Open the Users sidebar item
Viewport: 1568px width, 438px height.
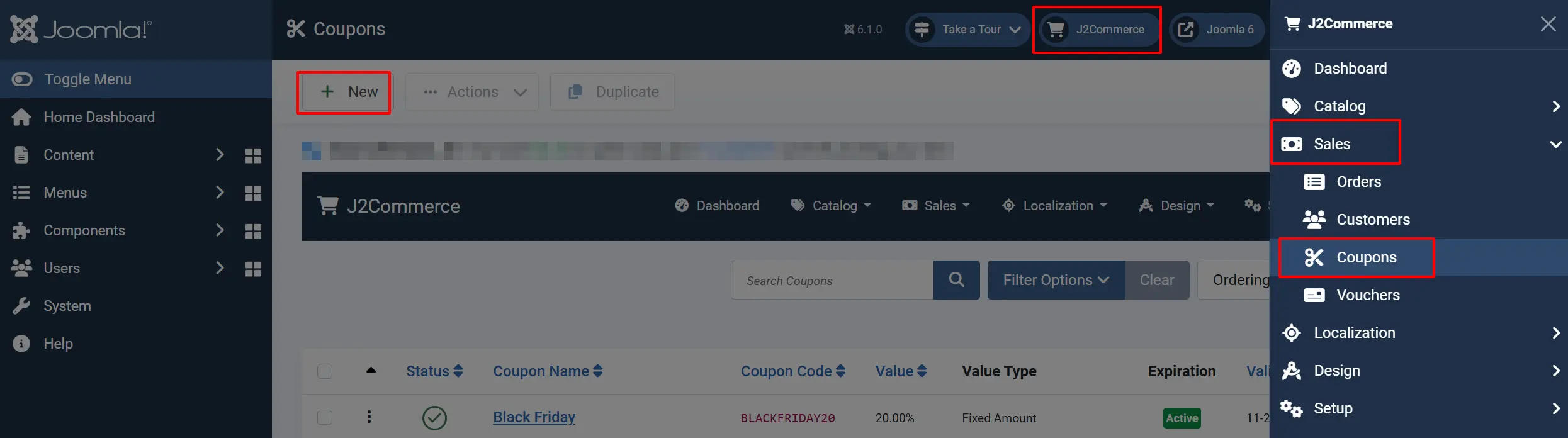62,268
